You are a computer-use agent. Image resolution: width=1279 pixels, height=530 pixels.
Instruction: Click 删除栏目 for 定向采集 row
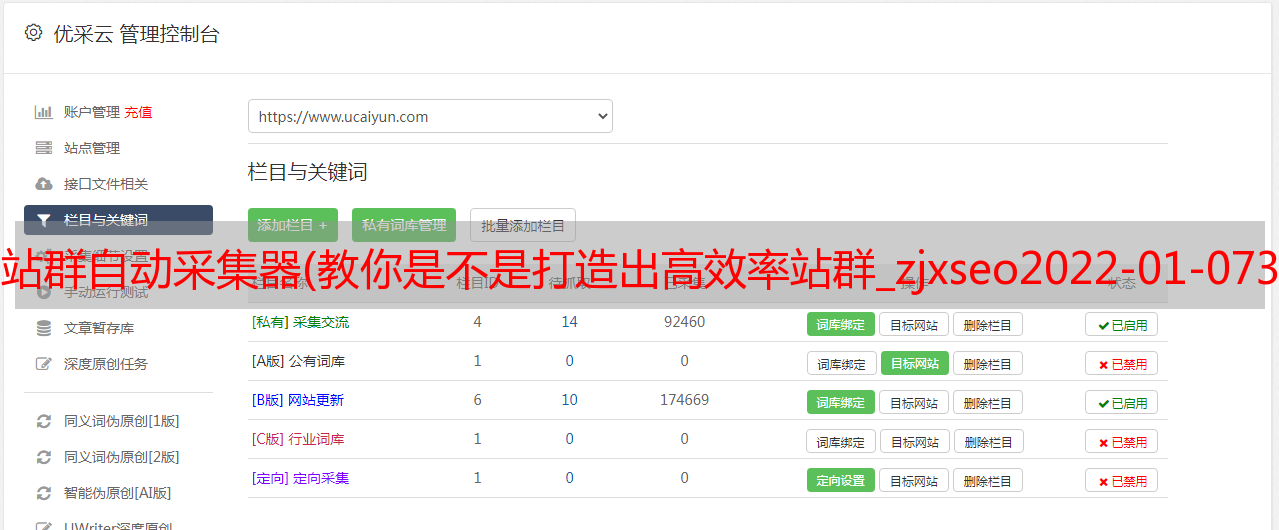click(988, 480)
